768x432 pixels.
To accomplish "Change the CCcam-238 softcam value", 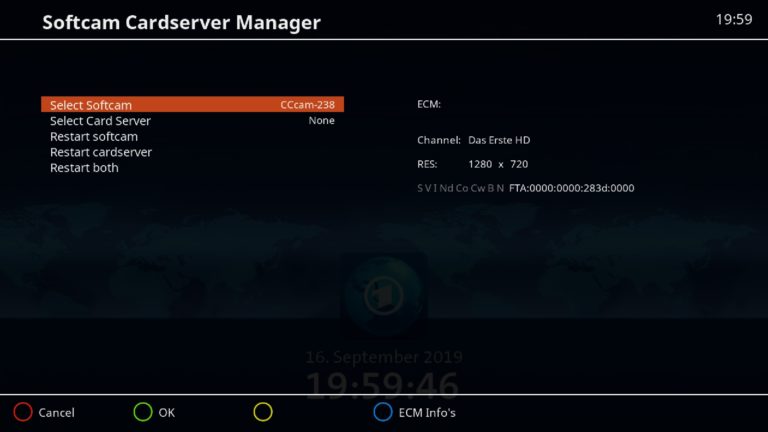I will point(308,105).
